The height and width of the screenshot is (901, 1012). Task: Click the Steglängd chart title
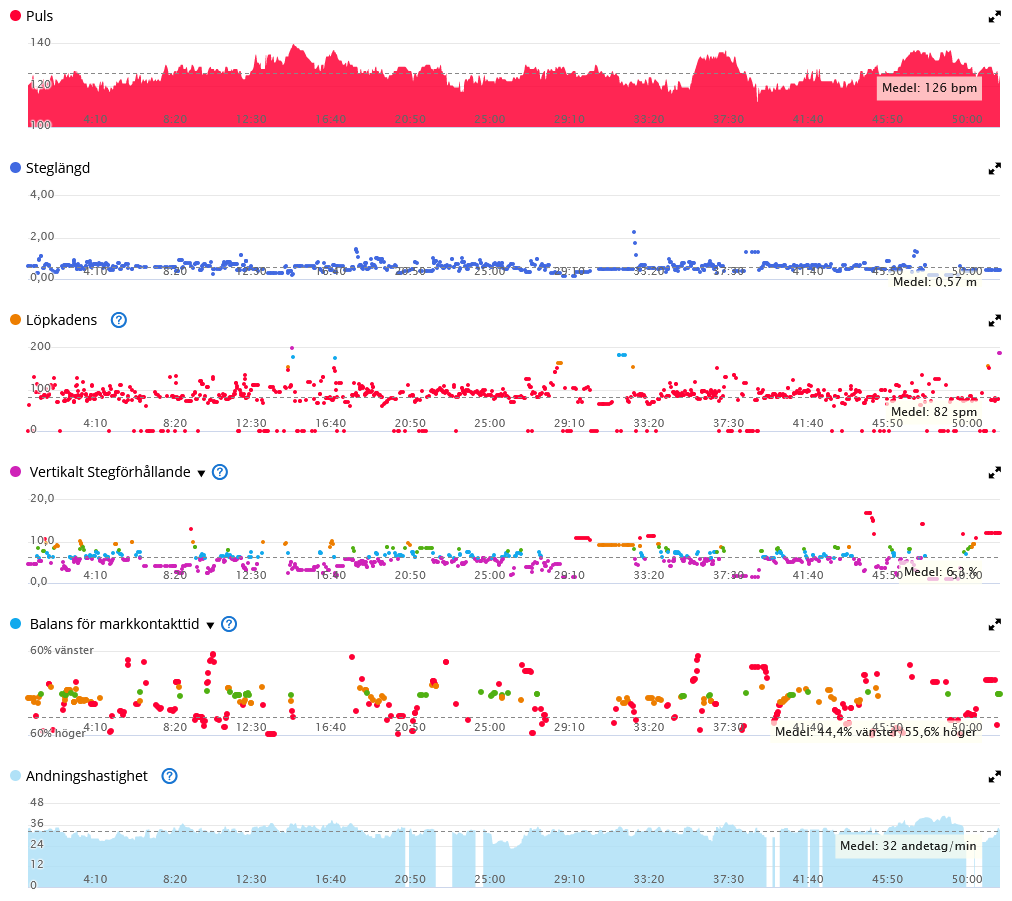point(58,168)
